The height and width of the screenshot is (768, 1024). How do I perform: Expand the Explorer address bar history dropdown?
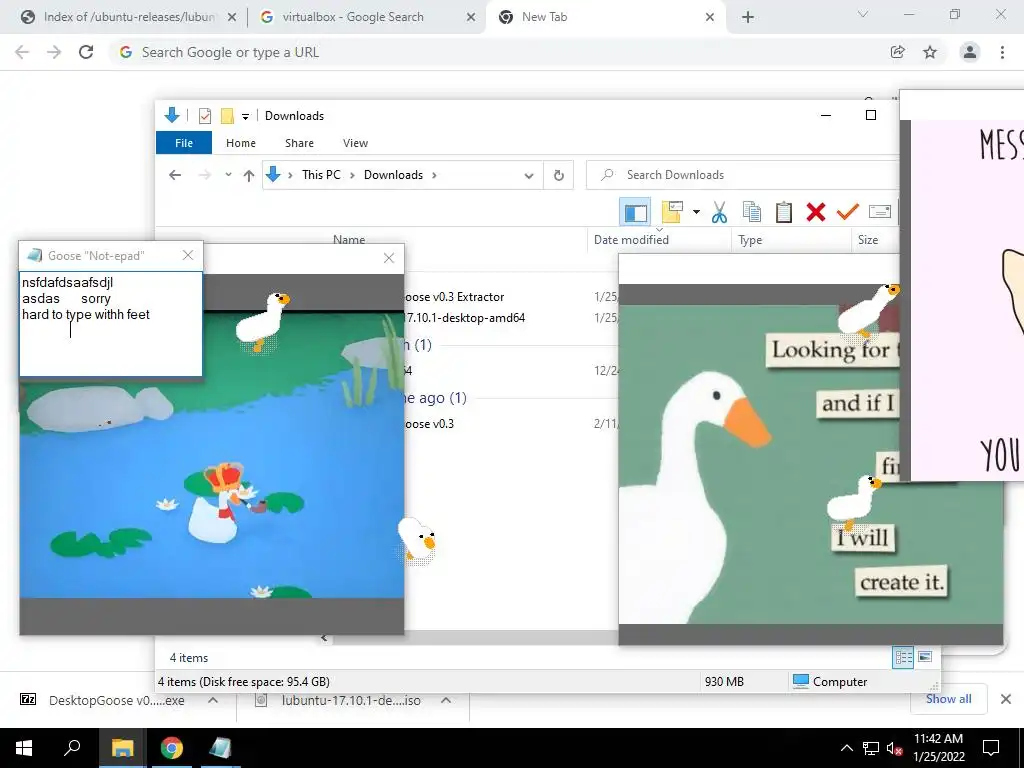click(x=529, y=176)
